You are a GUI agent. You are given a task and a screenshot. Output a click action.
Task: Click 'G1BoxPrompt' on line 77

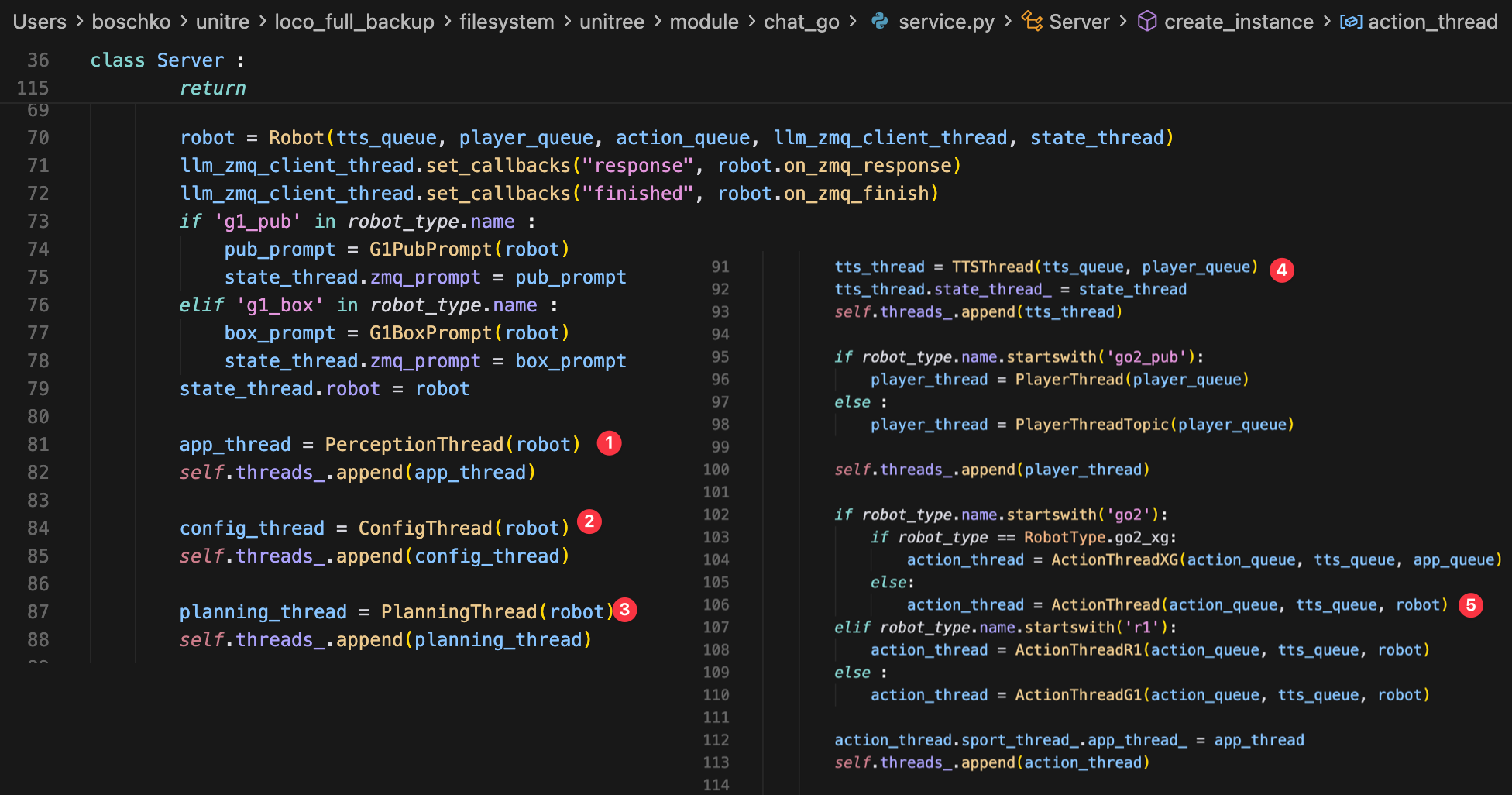431,333
